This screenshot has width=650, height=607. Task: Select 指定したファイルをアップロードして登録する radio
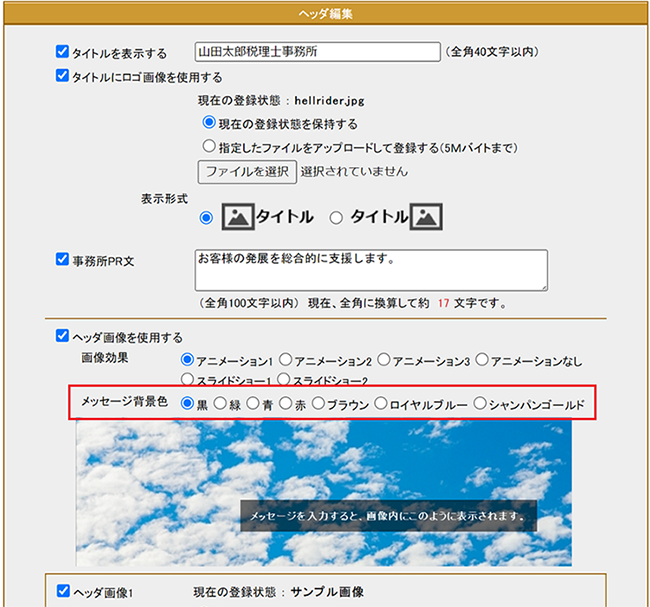pyautogui.click(x=209, y=146)
